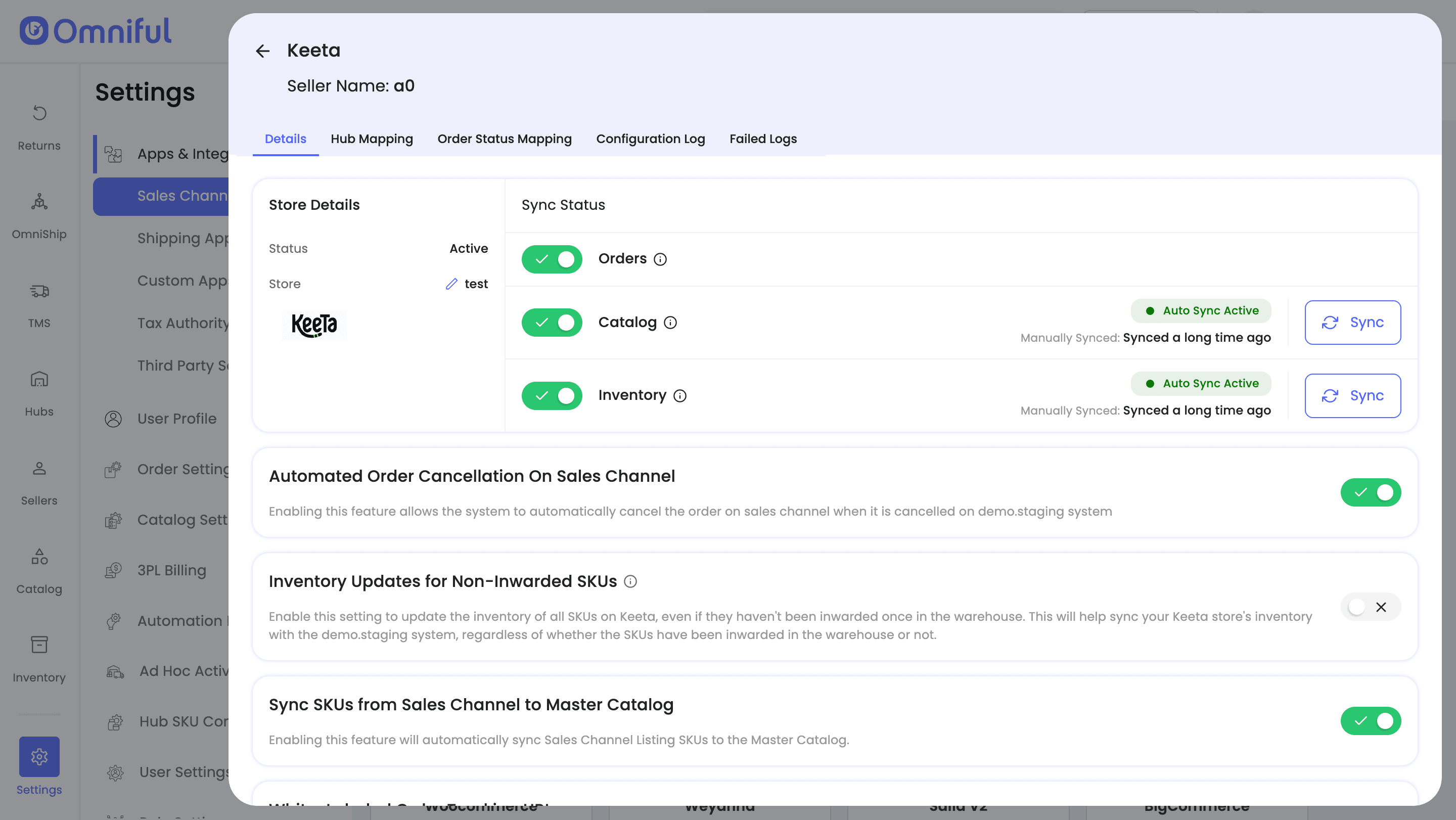Click the info icon next to Orders

(x=660, y=259)
